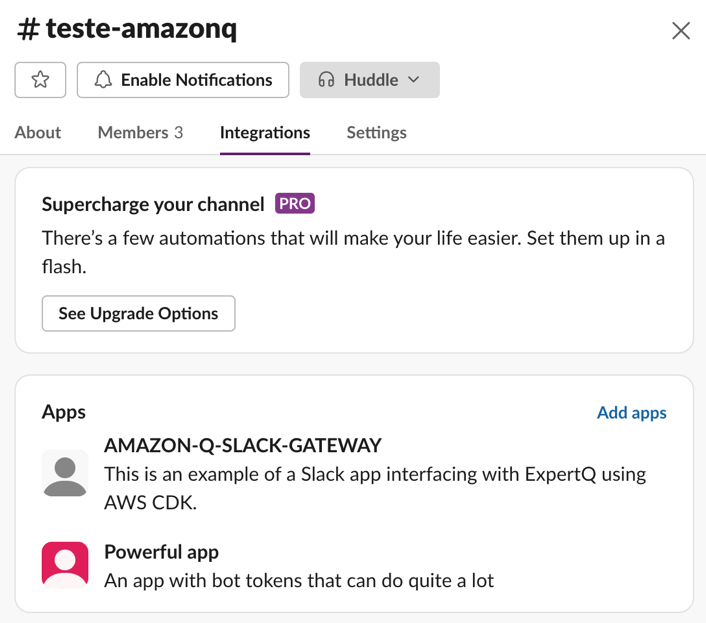
Task: Click the Enable Notifications button label
Action: [196, 80]
